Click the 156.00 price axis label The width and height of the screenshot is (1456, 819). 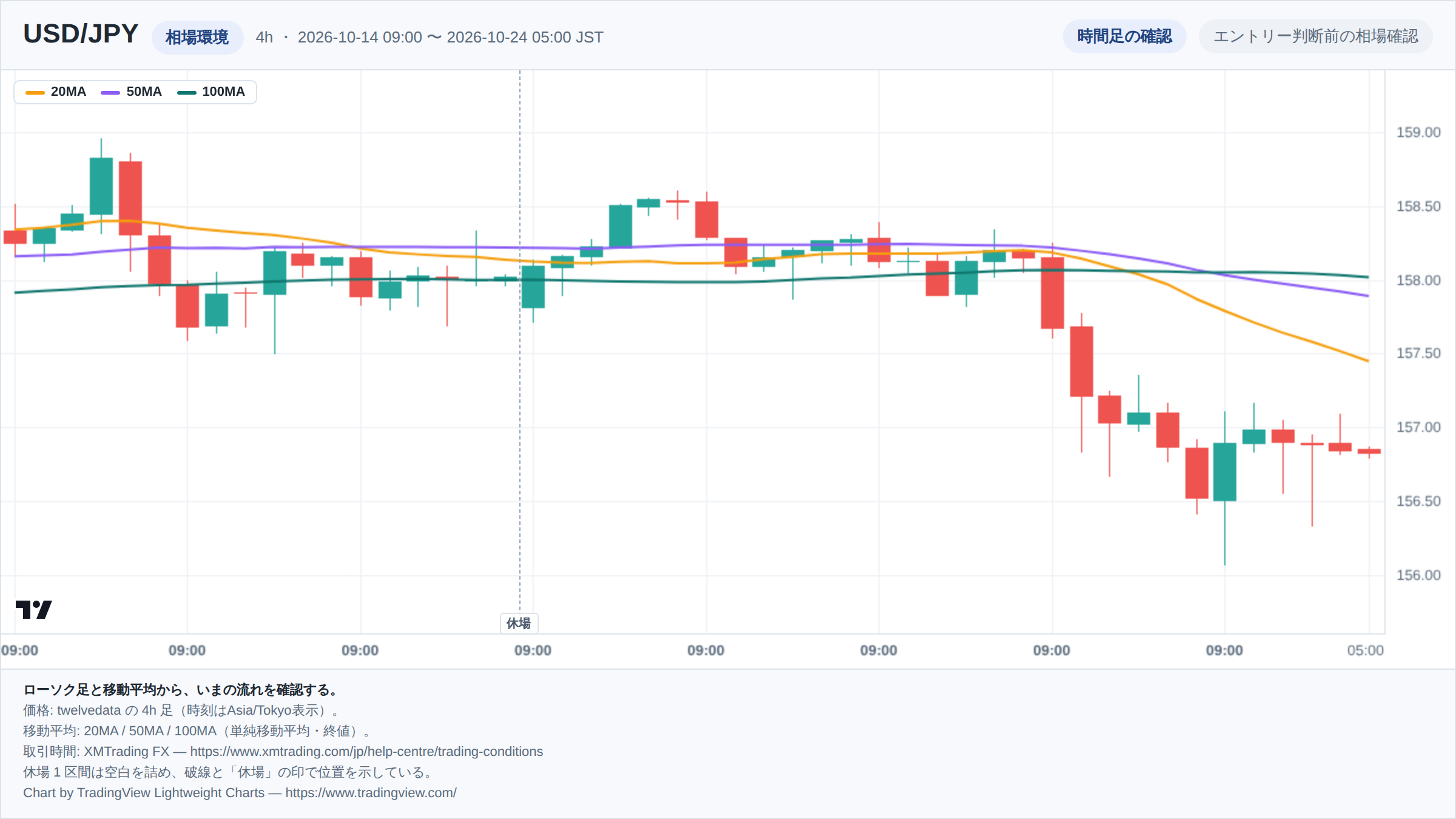(x=1418, y=575)
